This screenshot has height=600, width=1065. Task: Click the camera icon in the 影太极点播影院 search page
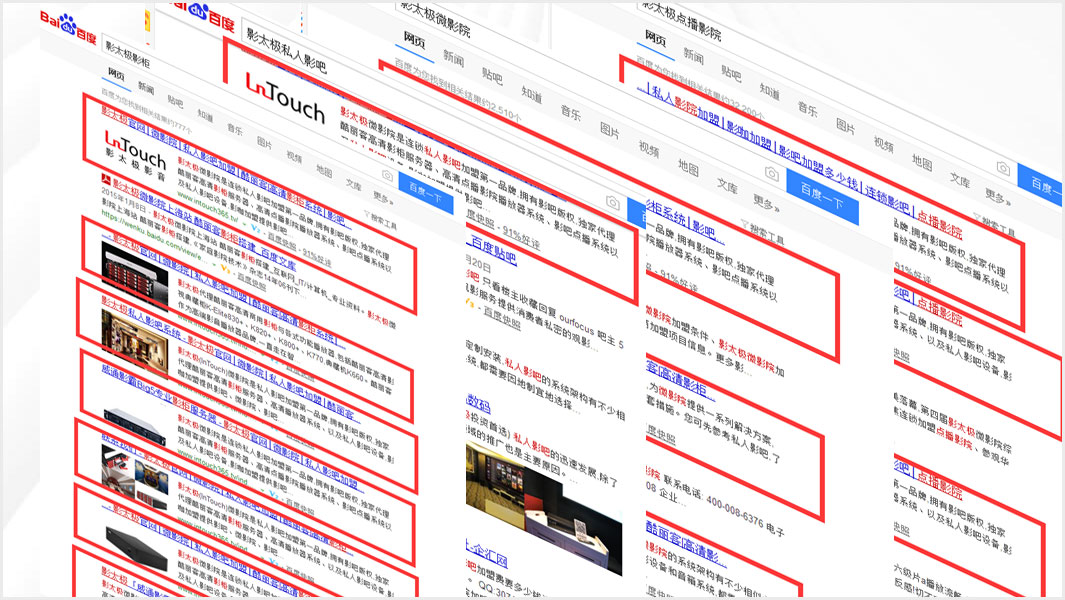tap(1003, 168)
